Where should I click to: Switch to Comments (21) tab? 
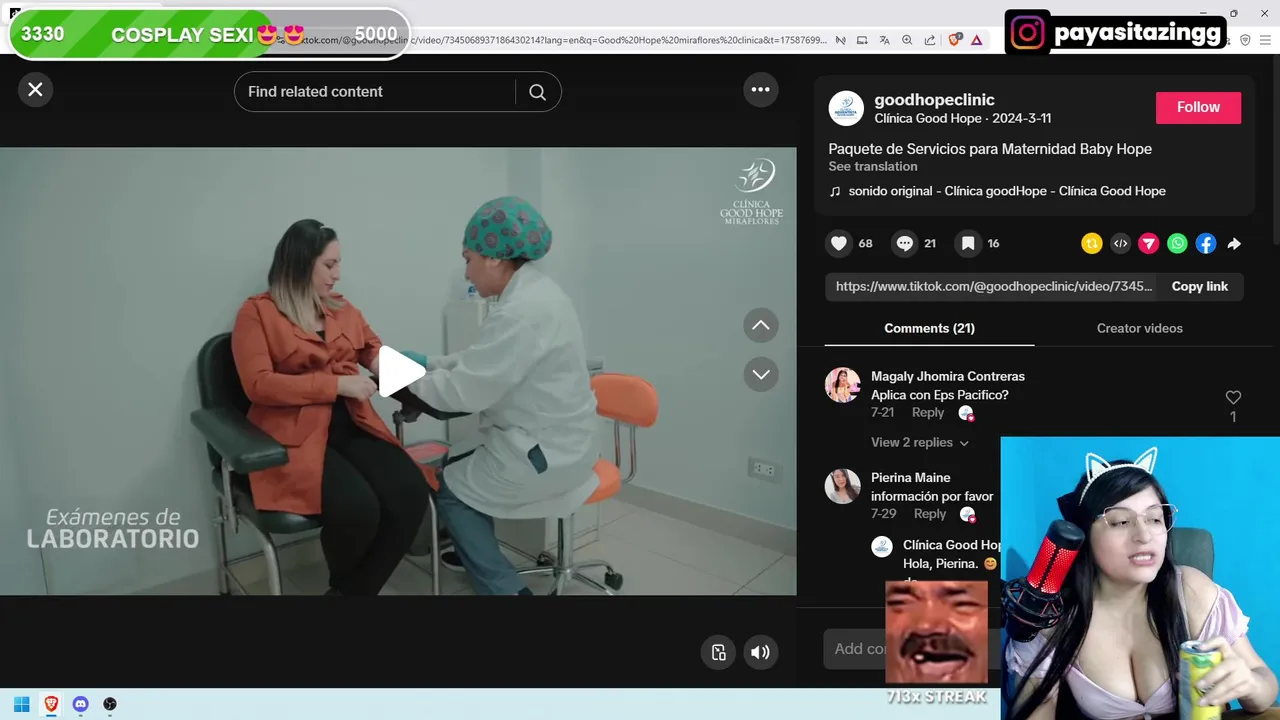coord(929,328)
